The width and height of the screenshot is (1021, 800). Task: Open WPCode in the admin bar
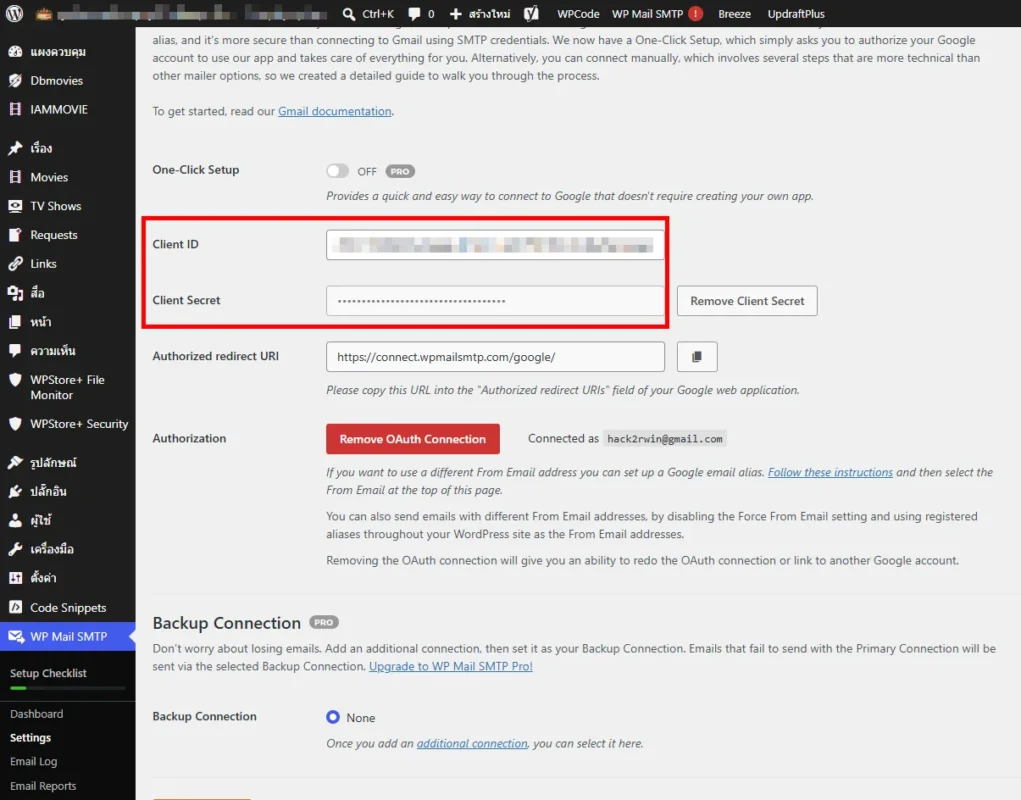pyautogui.click(x=578, y=14)
